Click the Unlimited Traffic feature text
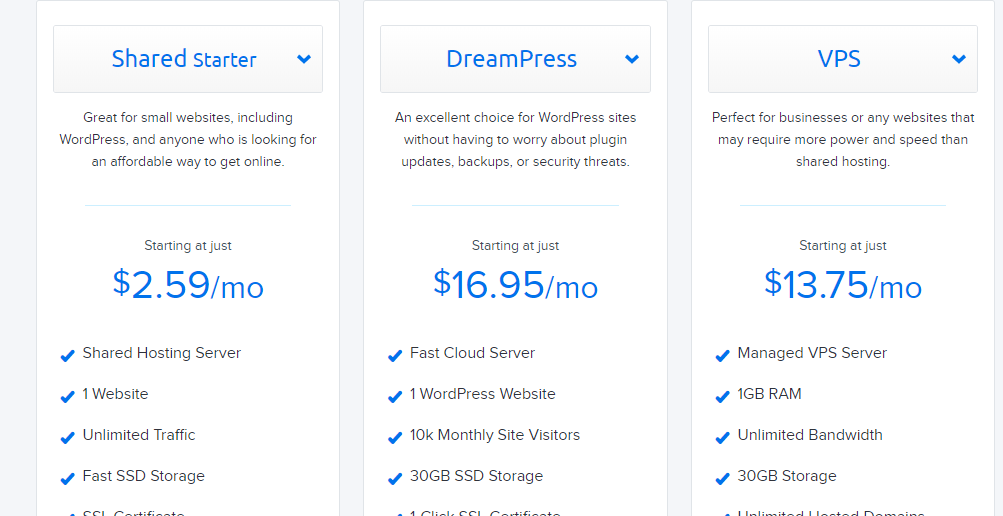 139,435
